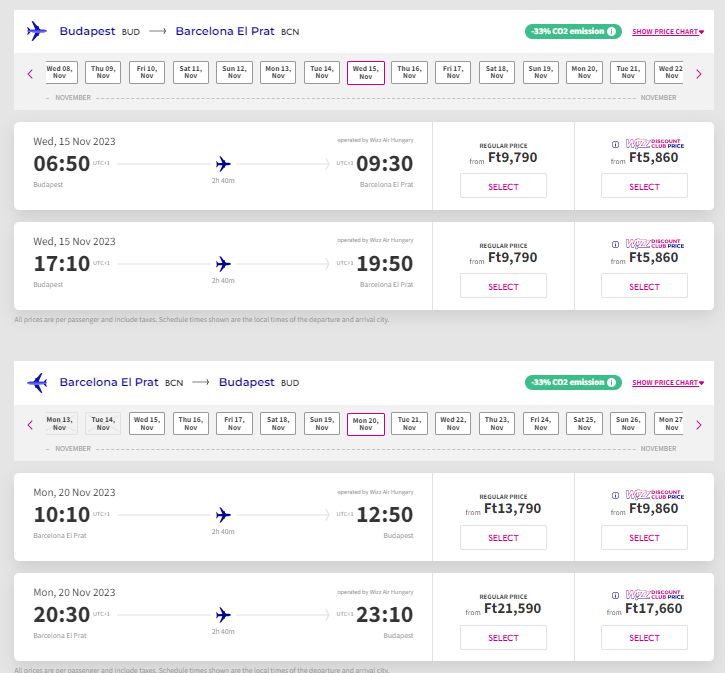Screen dimensions: 725x673
Task: Choose Tue 21, Nov return date tab
Action: [409, 423]
